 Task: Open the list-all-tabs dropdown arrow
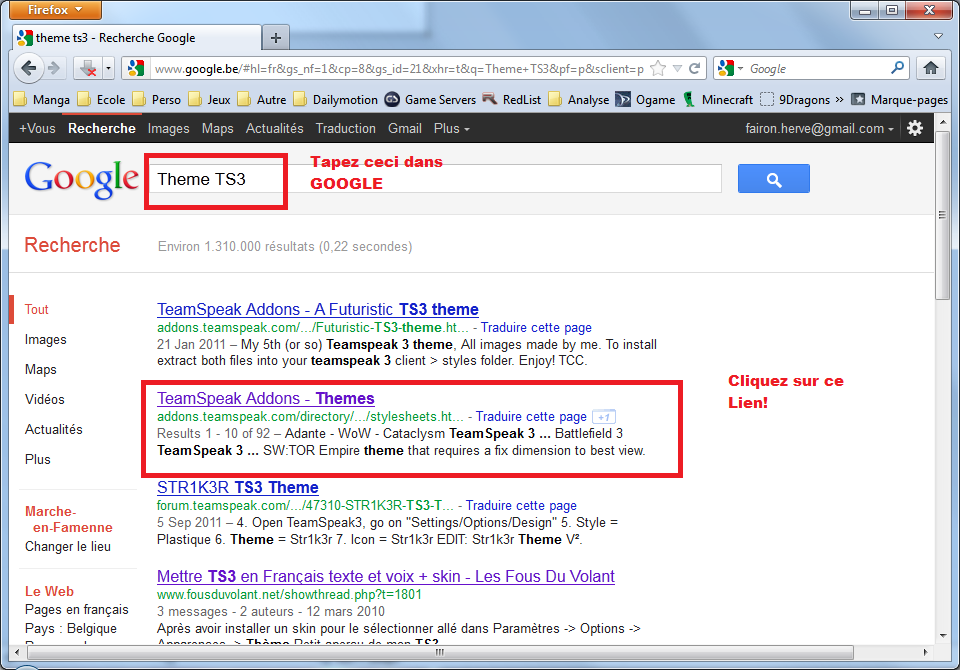click(938, 37)
